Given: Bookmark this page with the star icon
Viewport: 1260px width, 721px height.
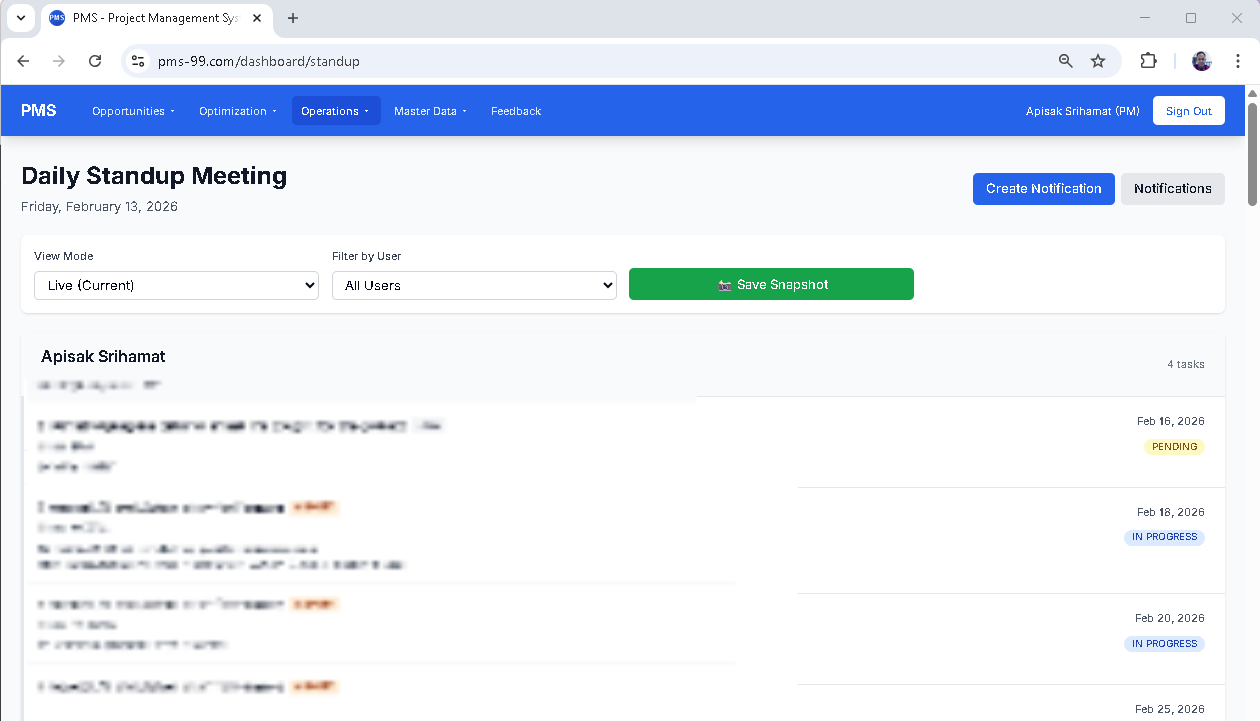Looking at the screenshot, I should [x=1098, y=61].
